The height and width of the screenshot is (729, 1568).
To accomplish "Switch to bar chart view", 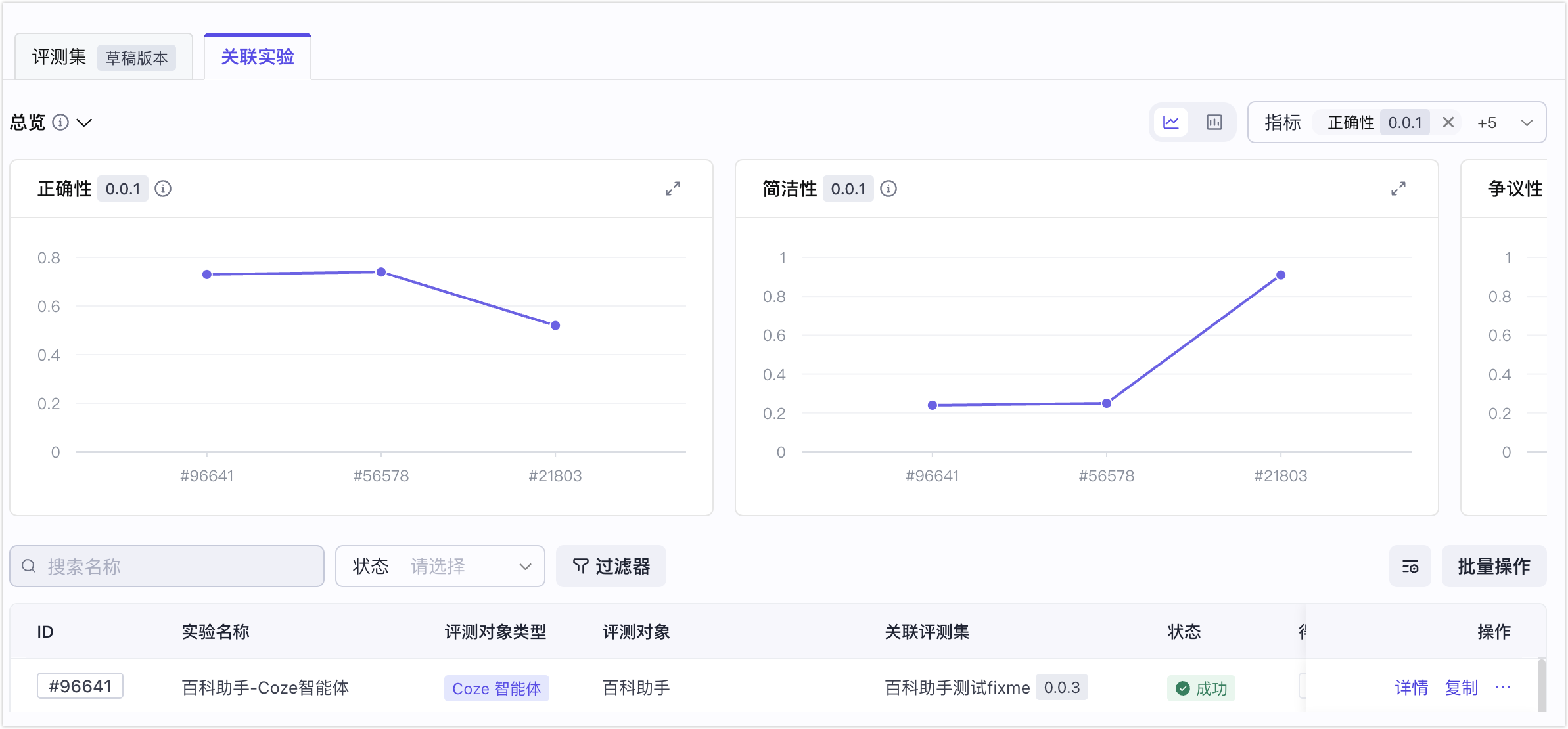I will pos(1214,123).
